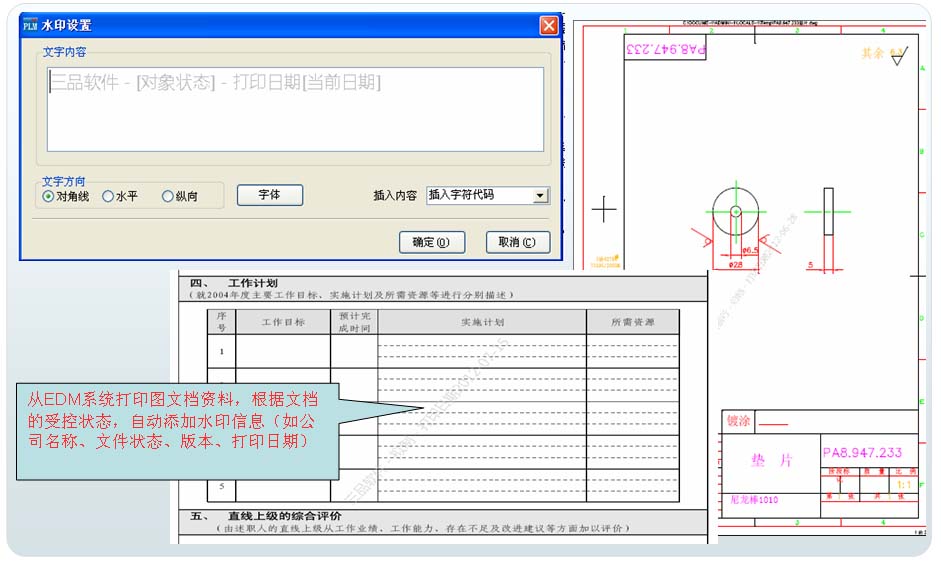
Task: Open the 字体 font settings button
Action: (x=269, y=195)
